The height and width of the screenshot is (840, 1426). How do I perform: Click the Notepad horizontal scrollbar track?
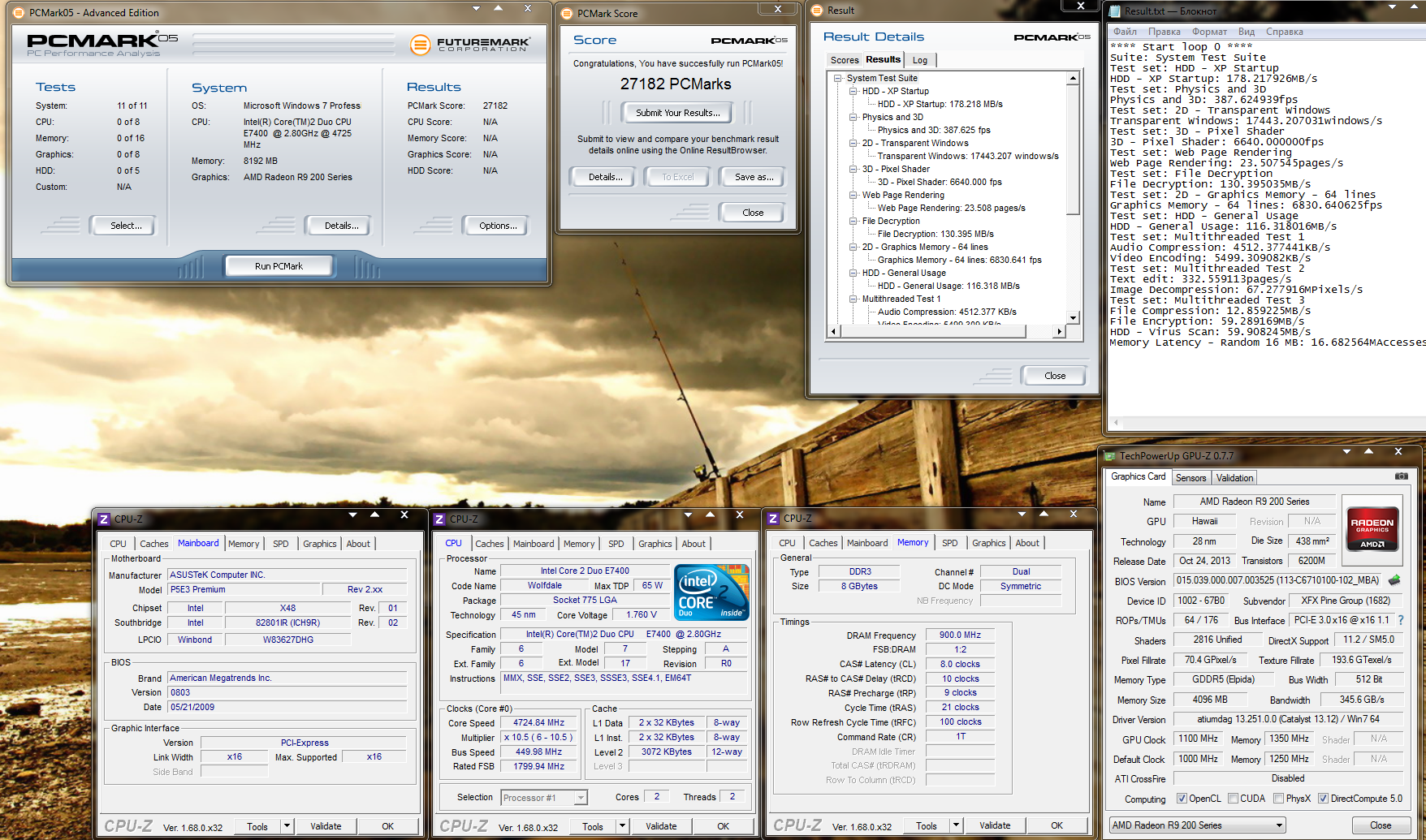coord(1274,423)
